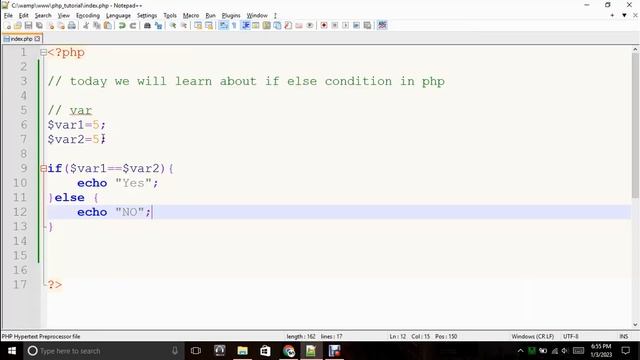Toggle Synchronize Vertical Scrolling icon
Screen dimensions: 640x360
coord(198,26)
